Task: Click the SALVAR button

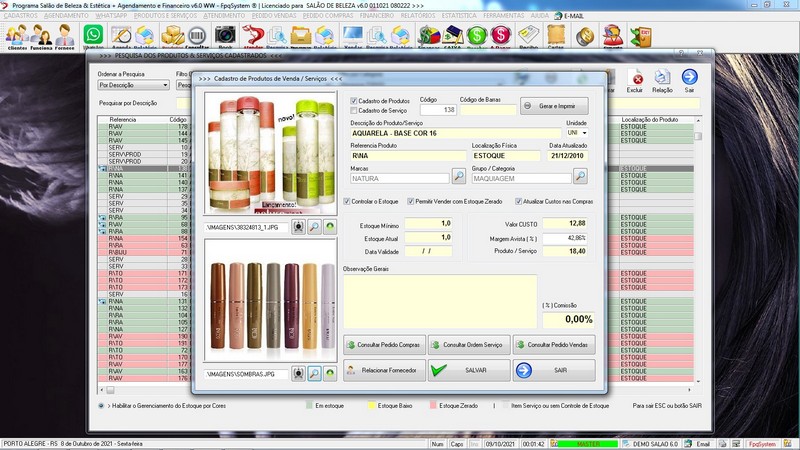Action: [469, 370]
